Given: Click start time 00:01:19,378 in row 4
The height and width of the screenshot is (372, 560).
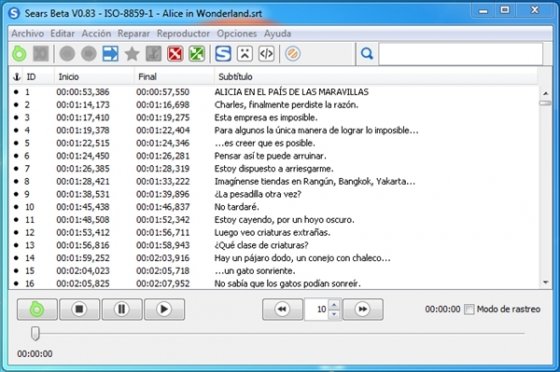Looking at the screenshot, I should click(x=83, y=131).
